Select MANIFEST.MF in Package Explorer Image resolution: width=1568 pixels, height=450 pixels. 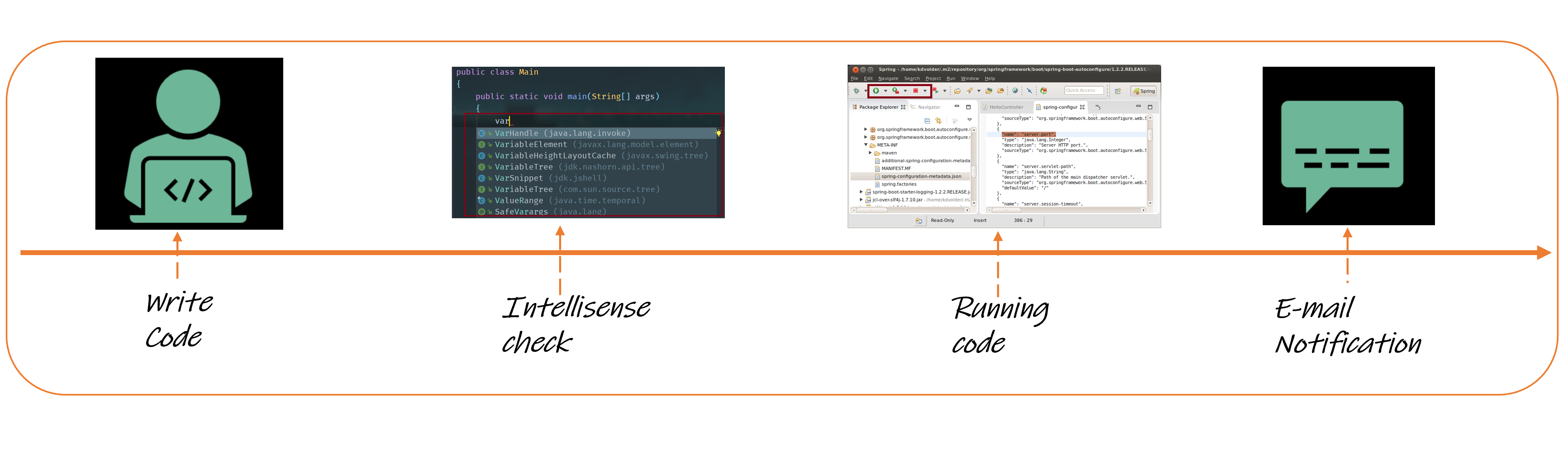pyautogui.click(x=896, y=169)
